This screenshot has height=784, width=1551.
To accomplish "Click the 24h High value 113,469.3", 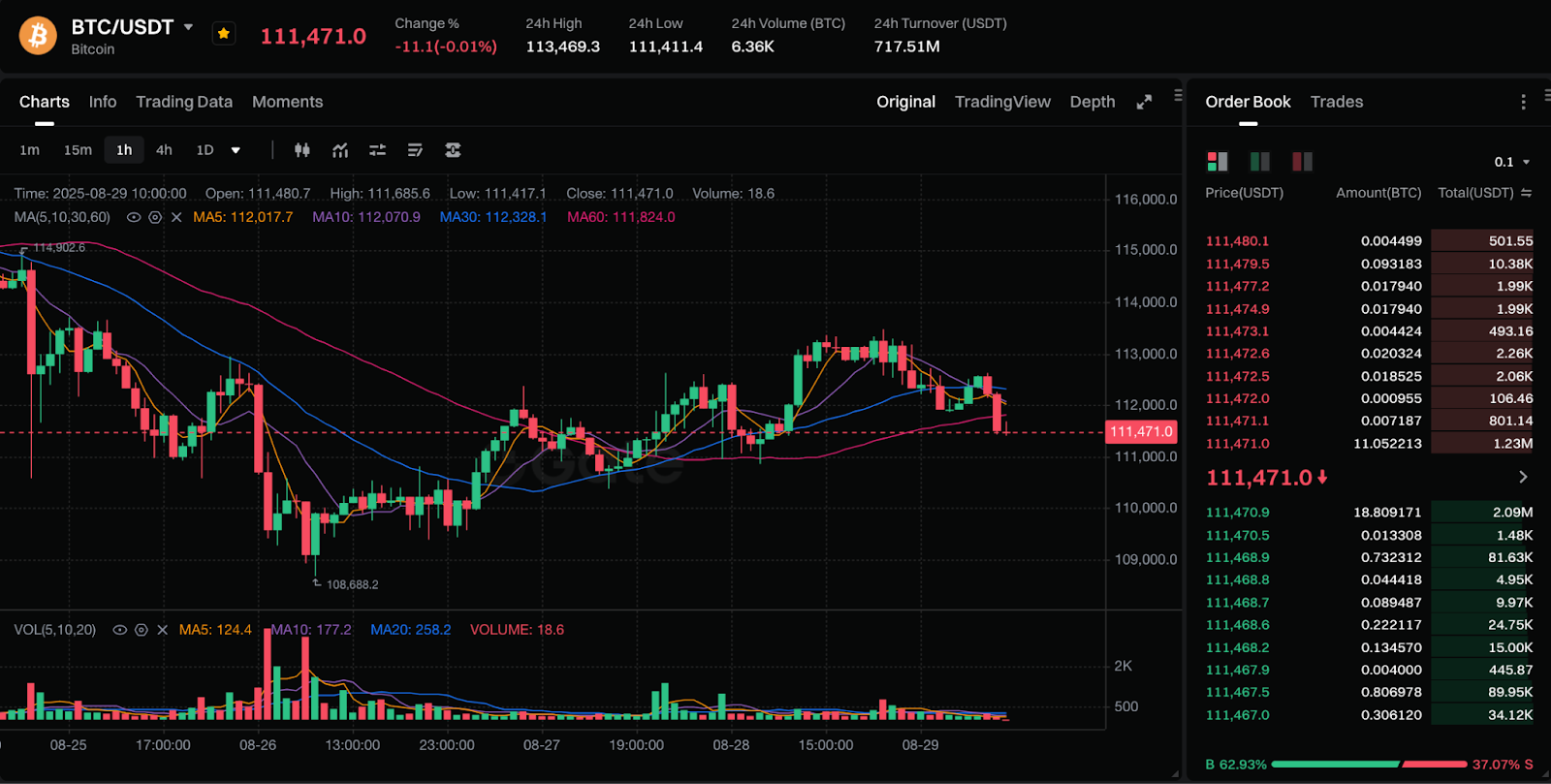I will (562, 47).
